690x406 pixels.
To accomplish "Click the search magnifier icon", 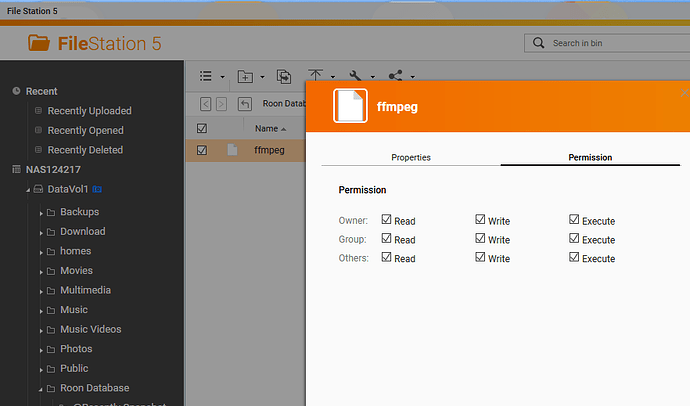I will click(538, 43).
